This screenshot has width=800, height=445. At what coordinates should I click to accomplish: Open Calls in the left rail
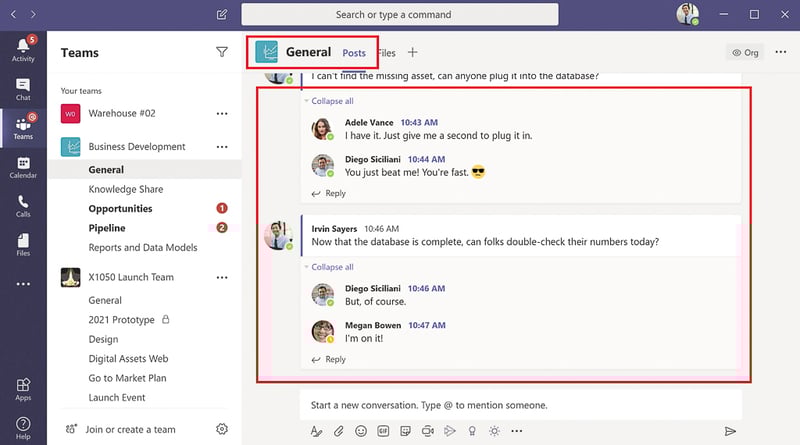coord(23,206)
